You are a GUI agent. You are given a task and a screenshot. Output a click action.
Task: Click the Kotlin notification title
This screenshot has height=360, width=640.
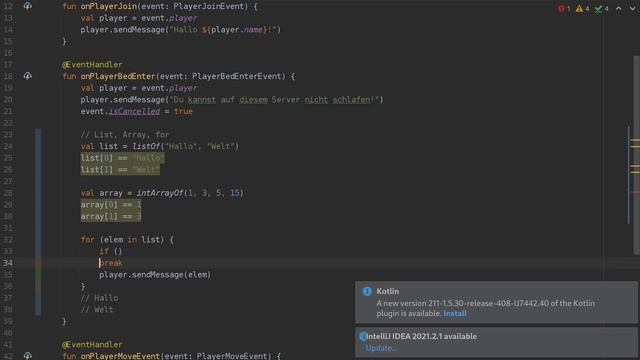tap(387, 291)
